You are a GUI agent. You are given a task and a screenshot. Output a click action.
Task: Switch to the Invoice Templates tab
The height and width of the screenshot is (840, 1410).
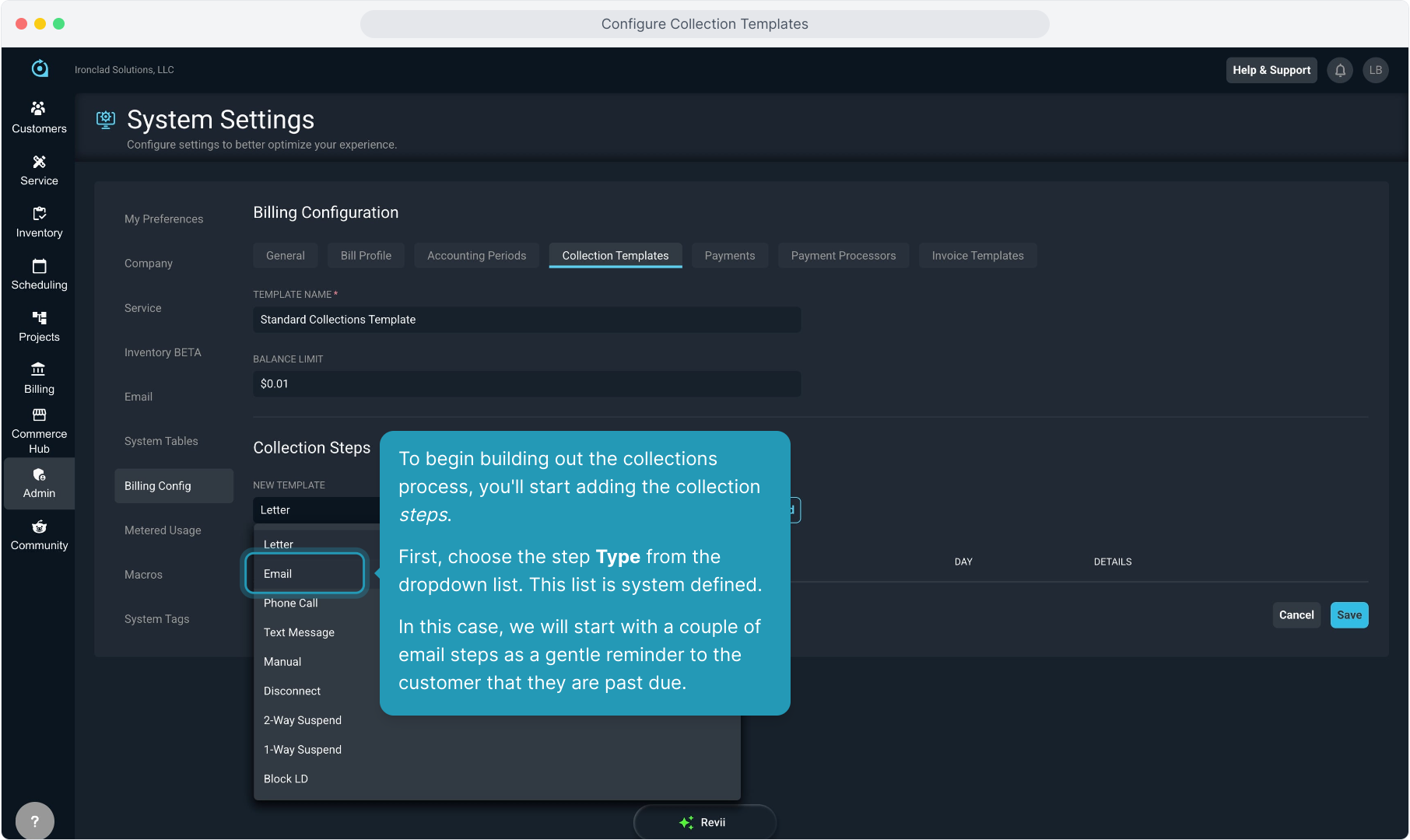pyautogui.click(x=977, y=256)
